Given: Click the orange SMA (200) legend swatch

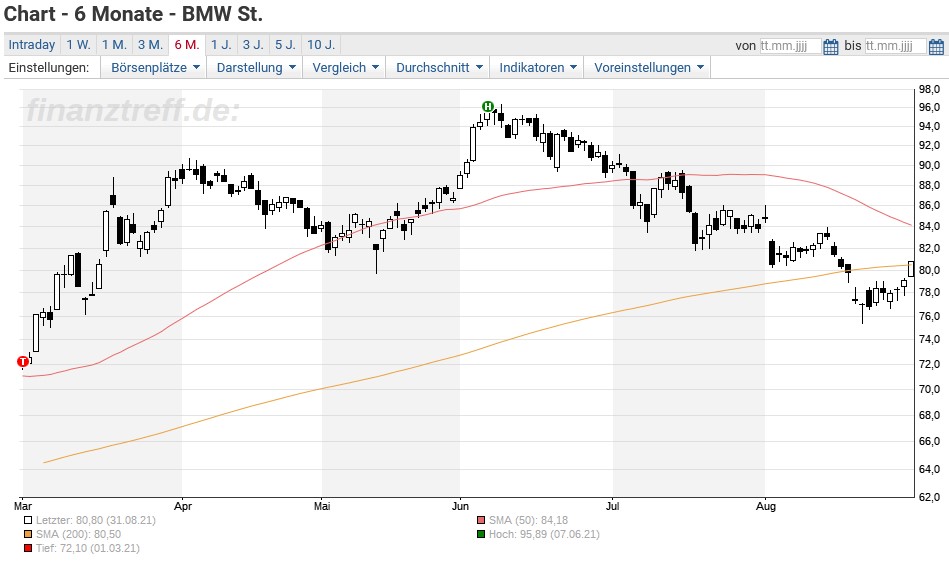Looking at the screenshot, I should (x=28, y=534).
